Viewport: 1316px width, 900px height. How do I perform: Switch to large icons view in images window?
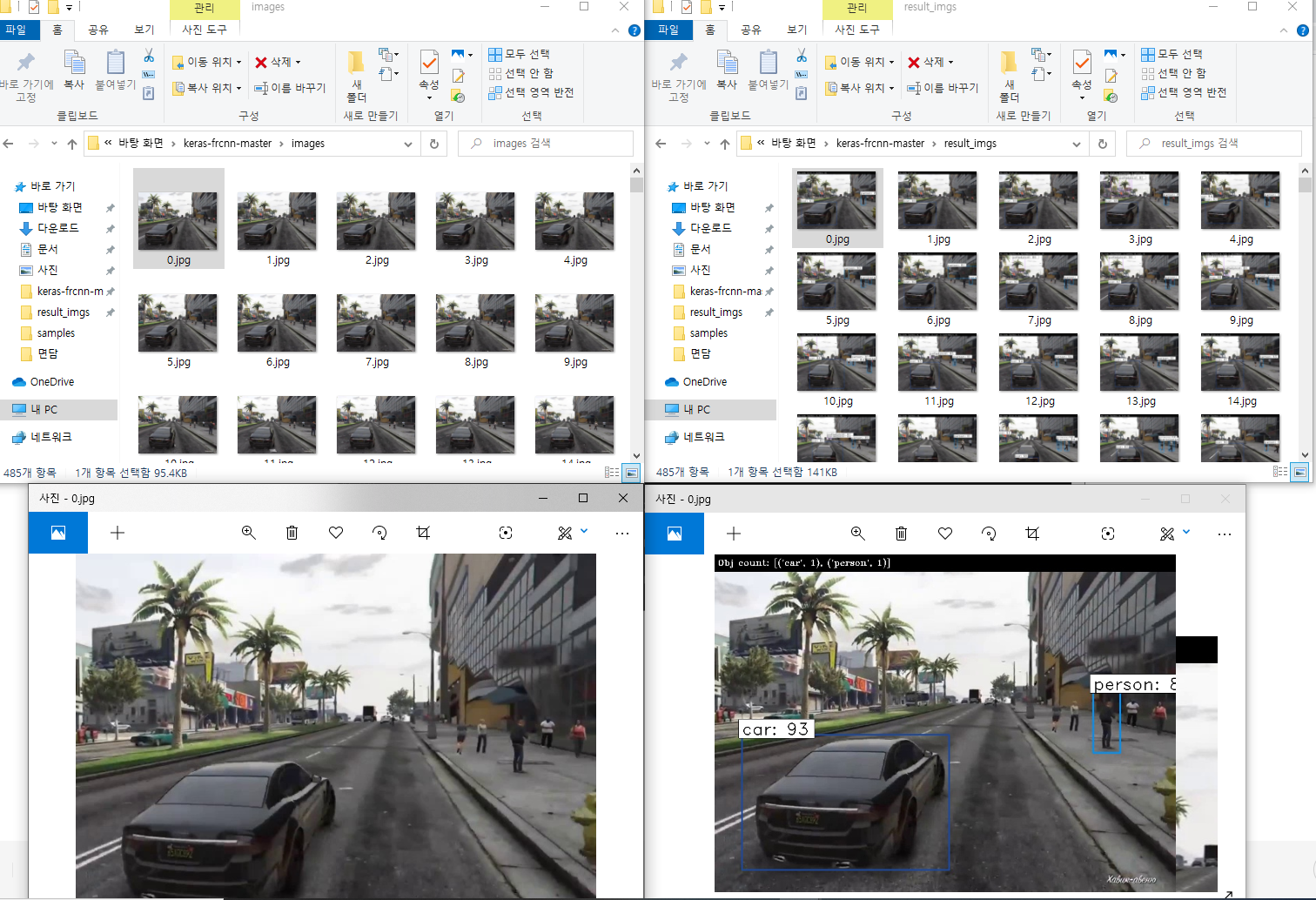pos(632,473)
